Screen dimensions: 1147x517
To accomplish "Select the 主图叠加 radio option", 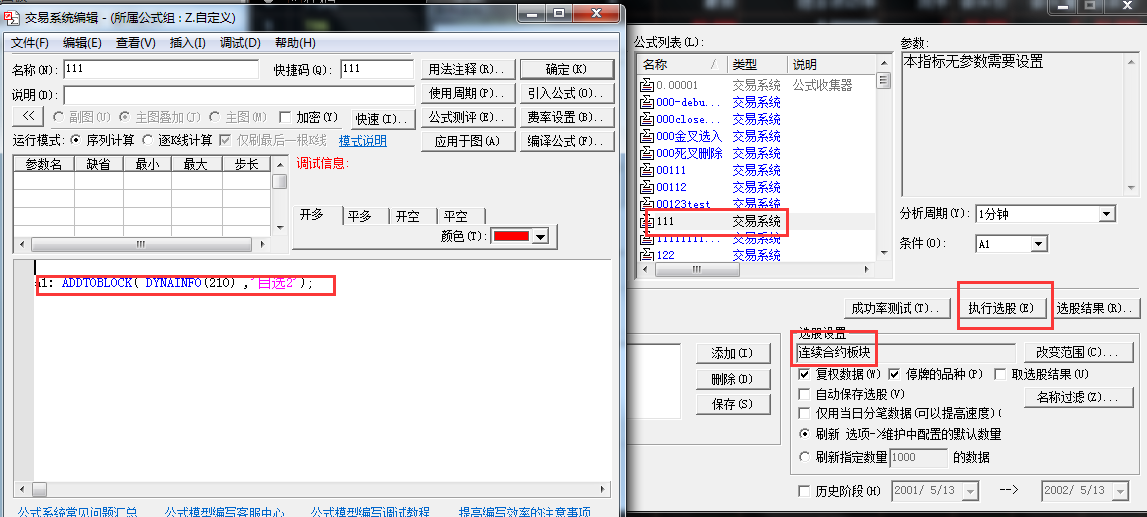I will (x=124, y=117).
